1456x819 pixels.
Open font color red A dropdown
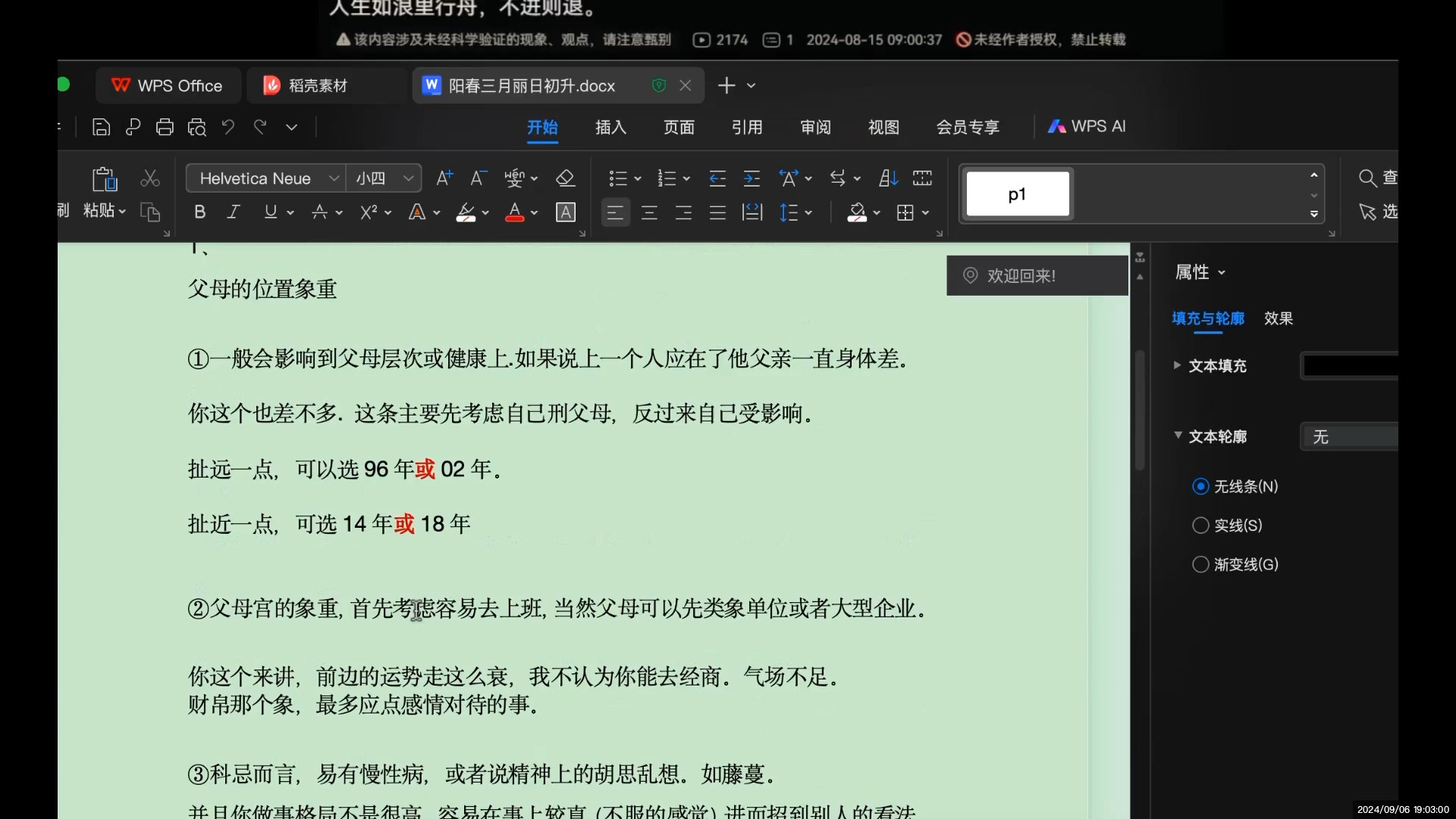(x=535, y=213)
